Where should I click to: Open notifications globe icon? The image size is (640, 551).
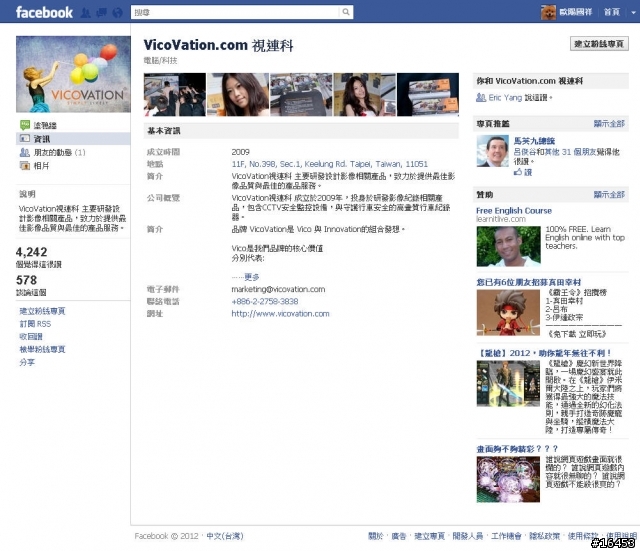(x=117, y=13)
